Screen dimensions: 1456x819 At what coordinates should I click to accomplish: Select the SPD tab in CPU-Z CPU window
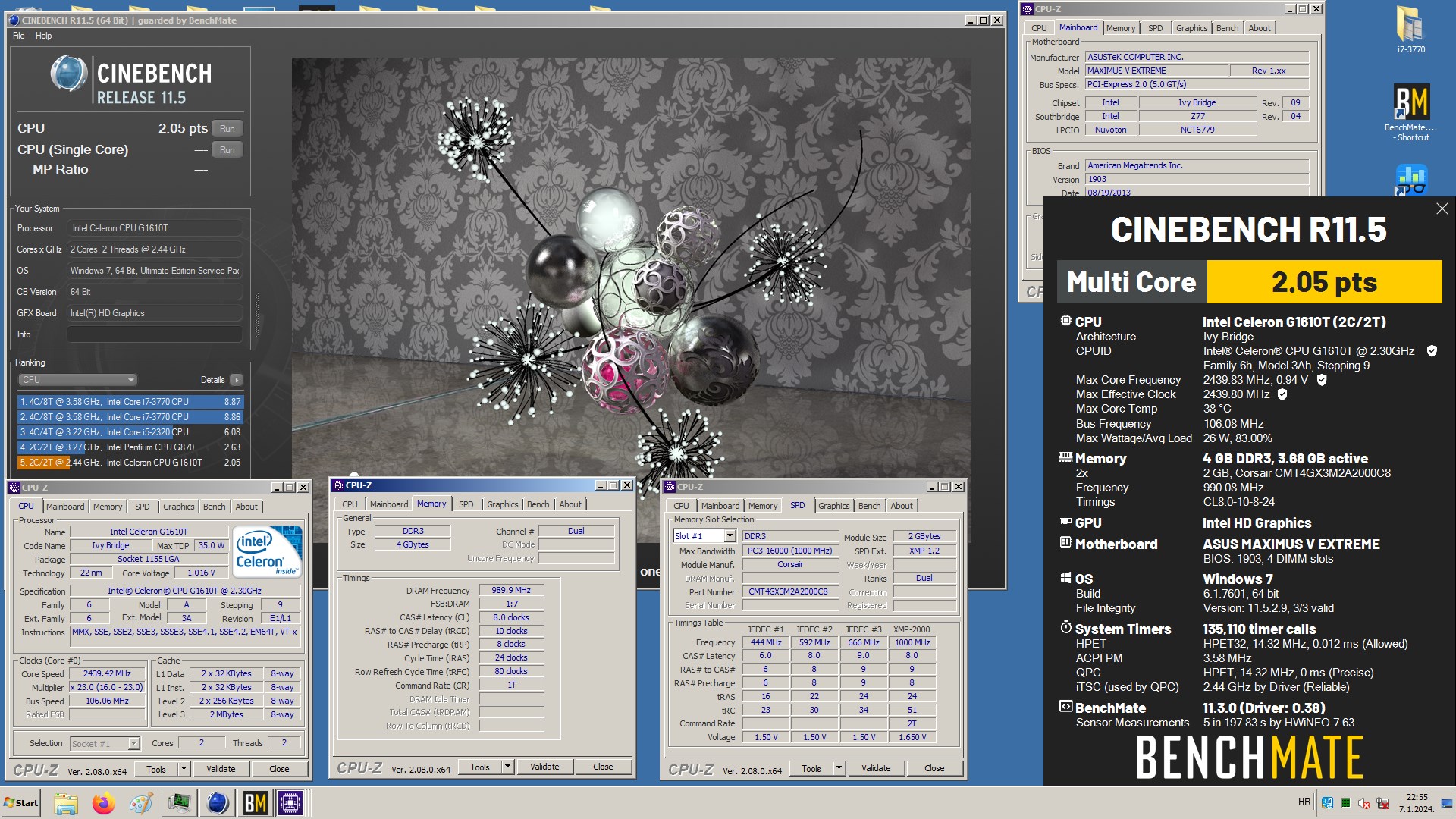pos(142,507)
